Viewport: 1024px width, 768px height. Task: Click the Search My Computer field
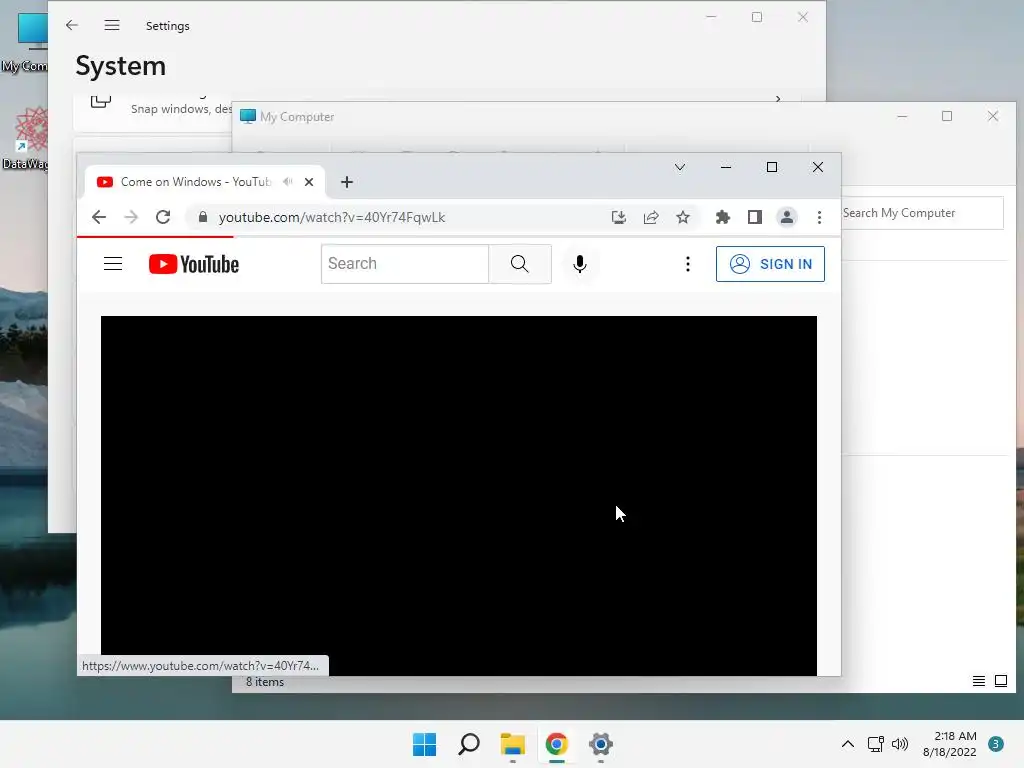[x=922, y=213]
